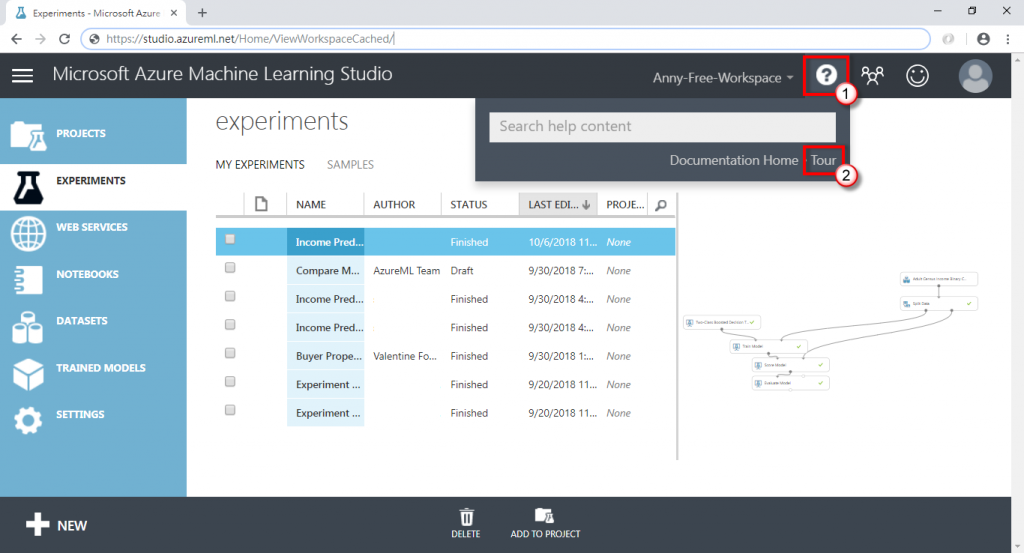Open the Compare M... experiment
Screen dimensions: 1024x553
[x=327, y=270]
